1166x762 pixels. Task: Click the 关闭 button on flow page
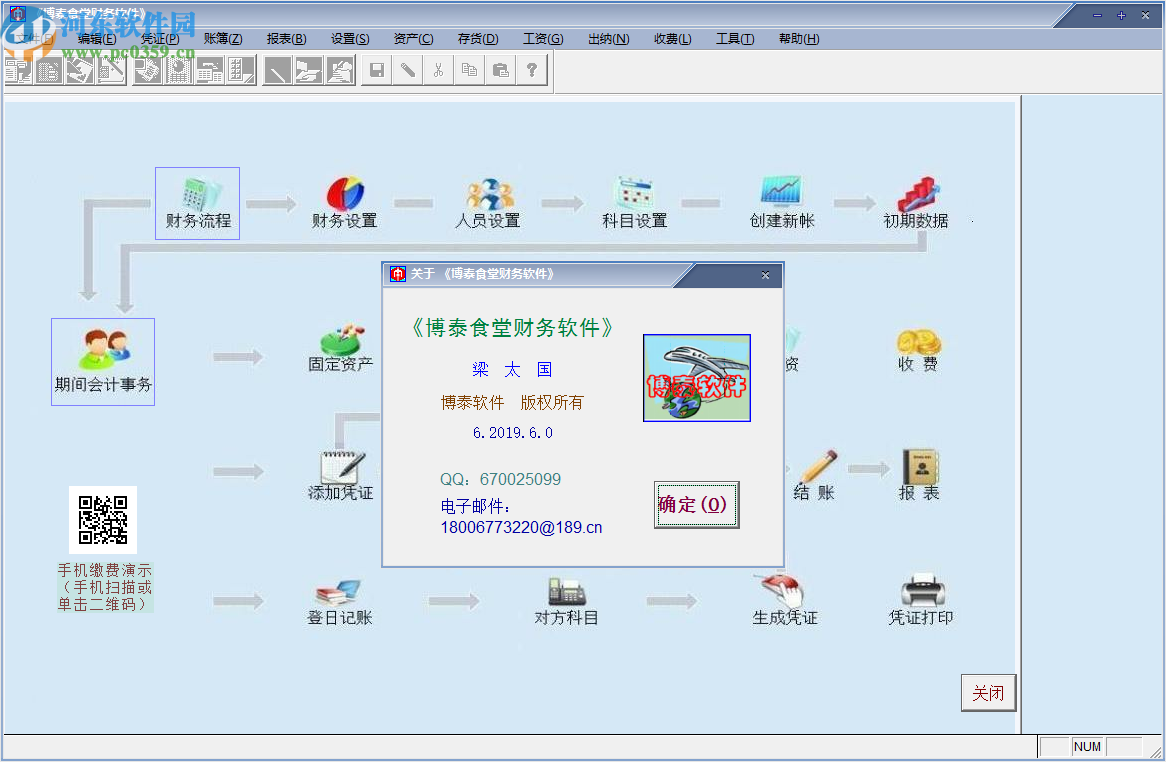pos(988,693)
